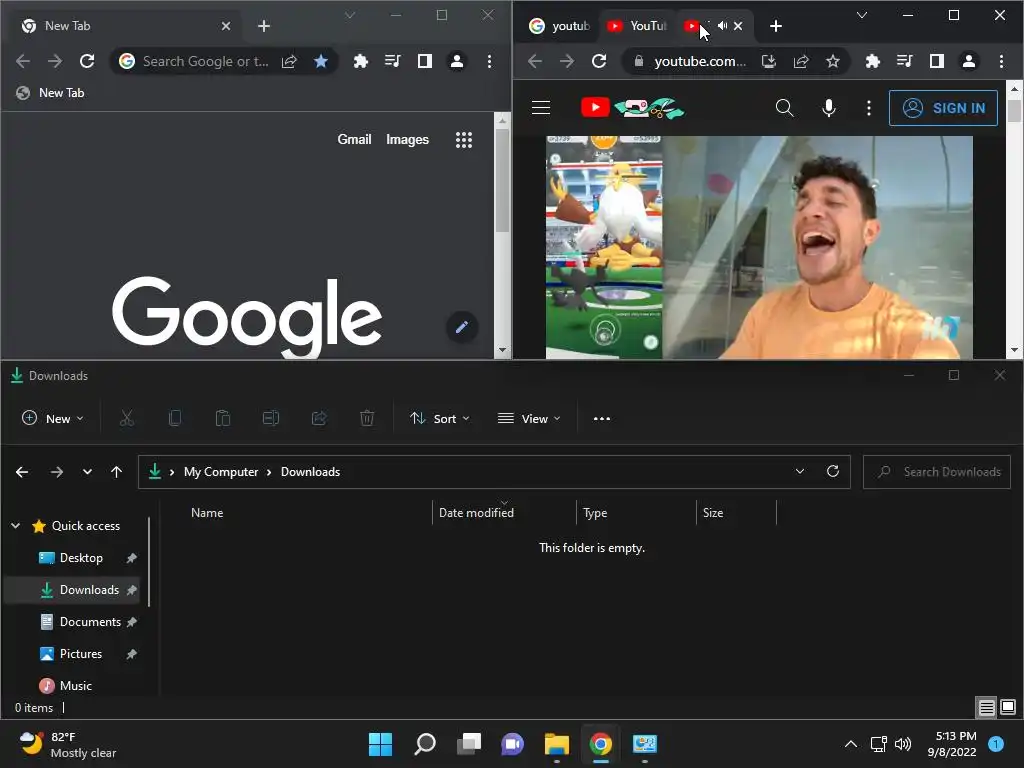1024x768 pixels.
Task: Reload the YouTube page
Action: [599, 61]
